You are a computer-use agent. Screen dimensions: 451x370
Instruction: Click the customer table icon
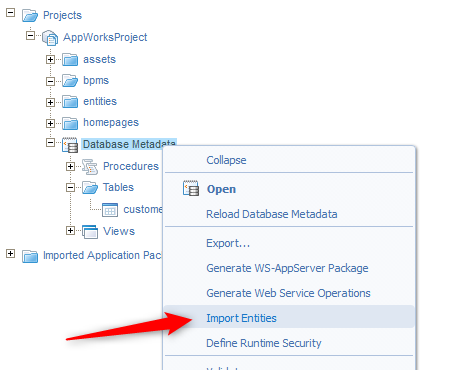click(110, 210)
